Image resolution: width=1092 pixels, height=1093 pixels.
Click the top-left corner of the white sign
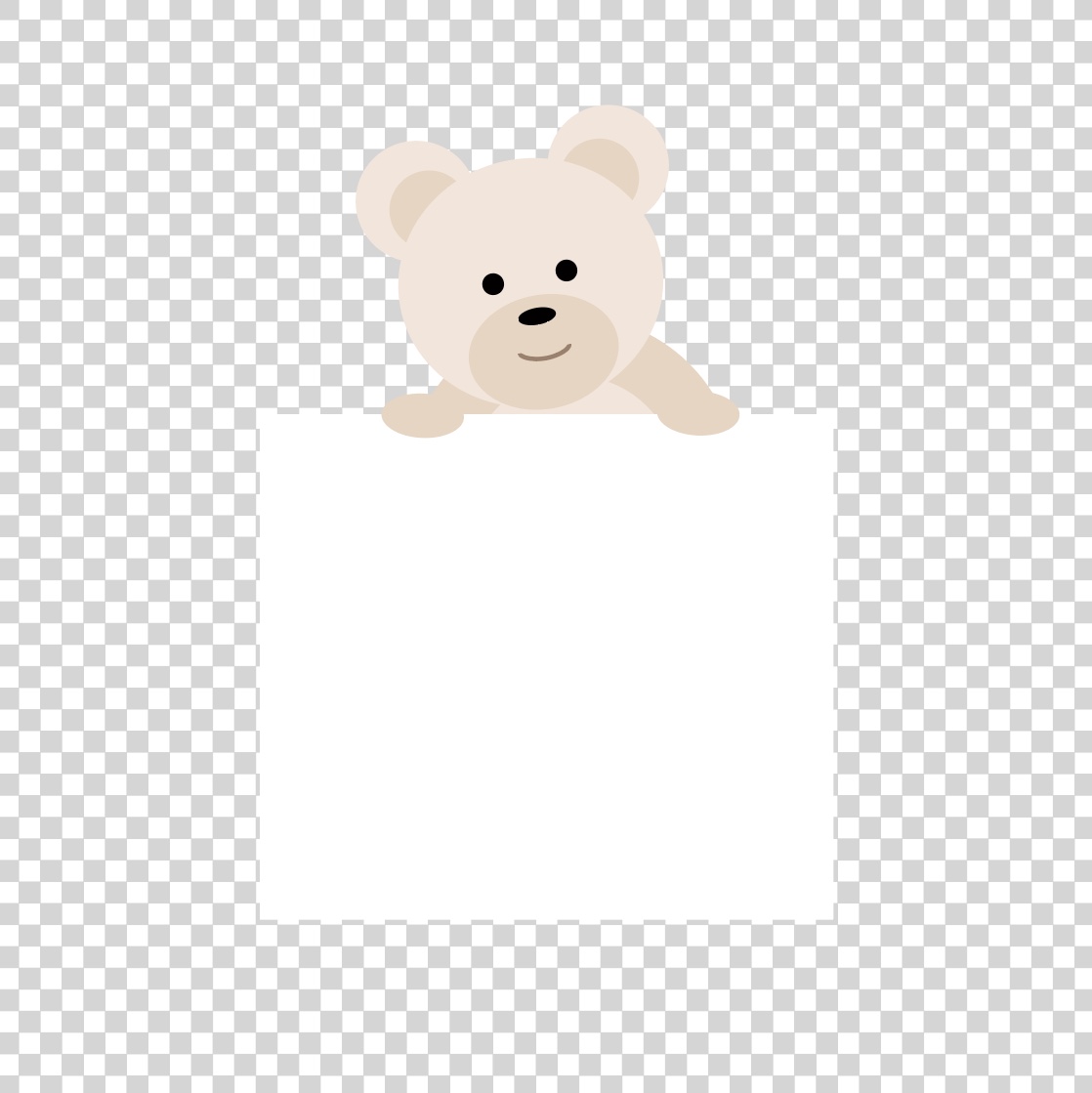pyautogui.click(x=261, y=416)
